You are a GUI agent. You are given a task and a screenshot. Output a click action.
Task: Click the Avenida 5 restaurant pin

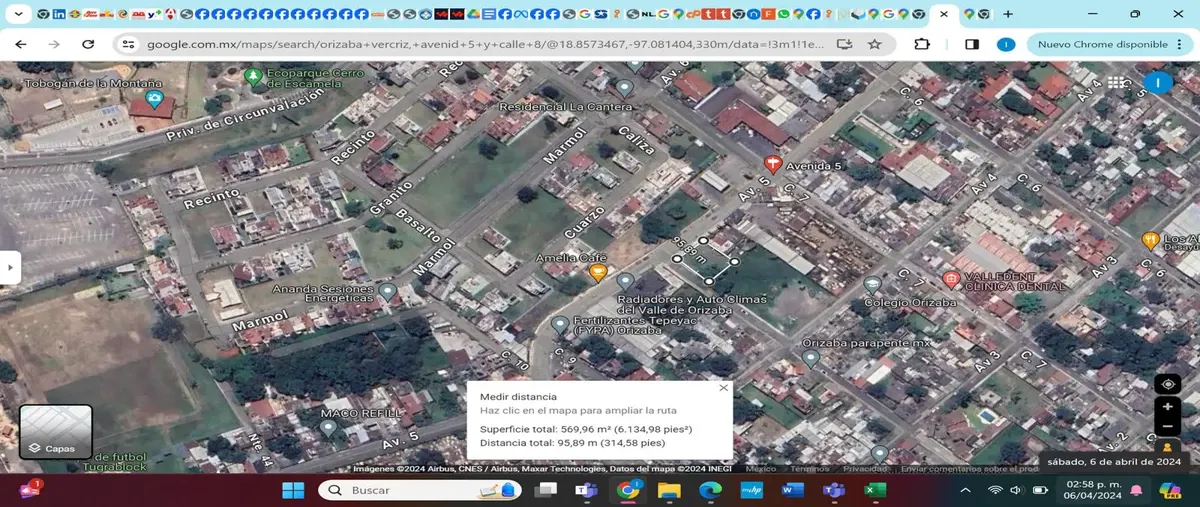[x=771, y=164]
